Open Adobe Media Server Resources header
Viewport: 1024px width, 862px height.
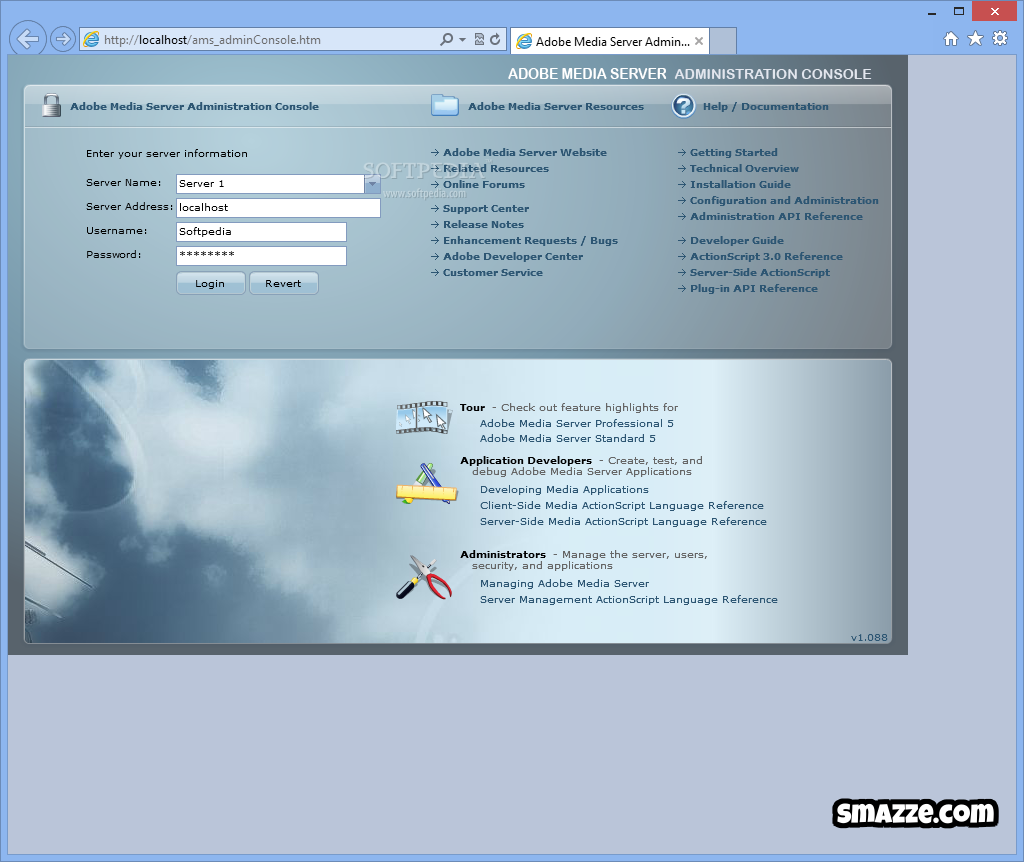coord(556,106)
